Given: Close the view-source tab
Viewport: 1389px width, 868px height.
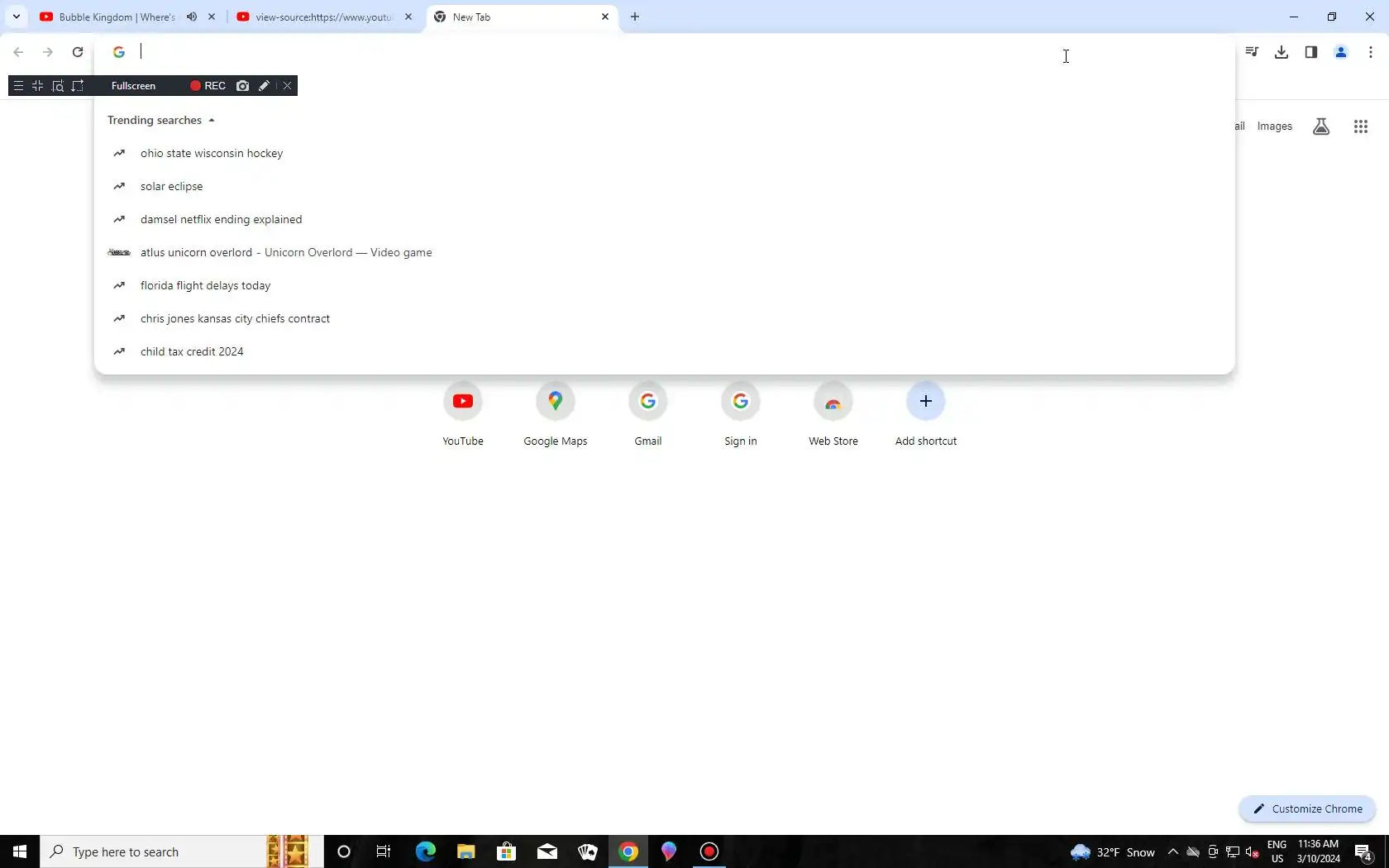Looking at the screenshot, I should [x=408, y=17].
